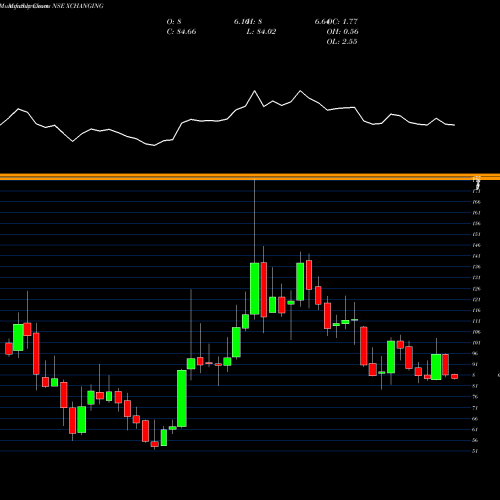Click the 126 price axis label
500x500 pixels.
pyautogui.click(x=477, y=289)
